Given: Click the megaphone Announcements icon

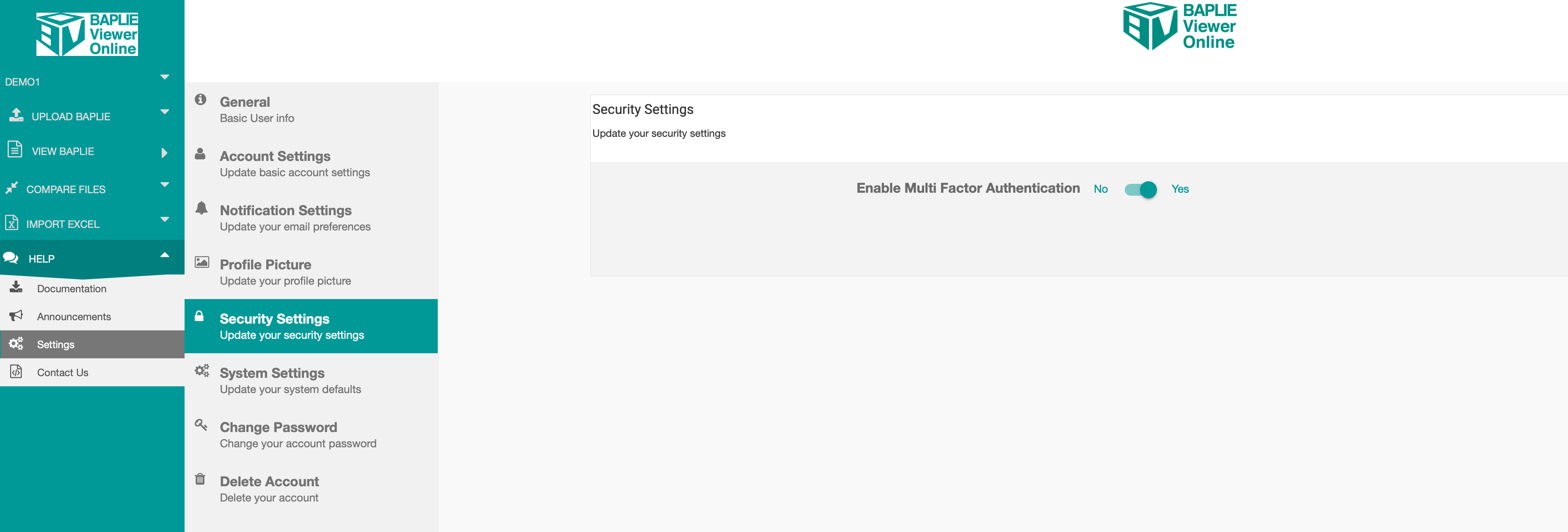Looking at the screenshot, I should tap(16, 315).
